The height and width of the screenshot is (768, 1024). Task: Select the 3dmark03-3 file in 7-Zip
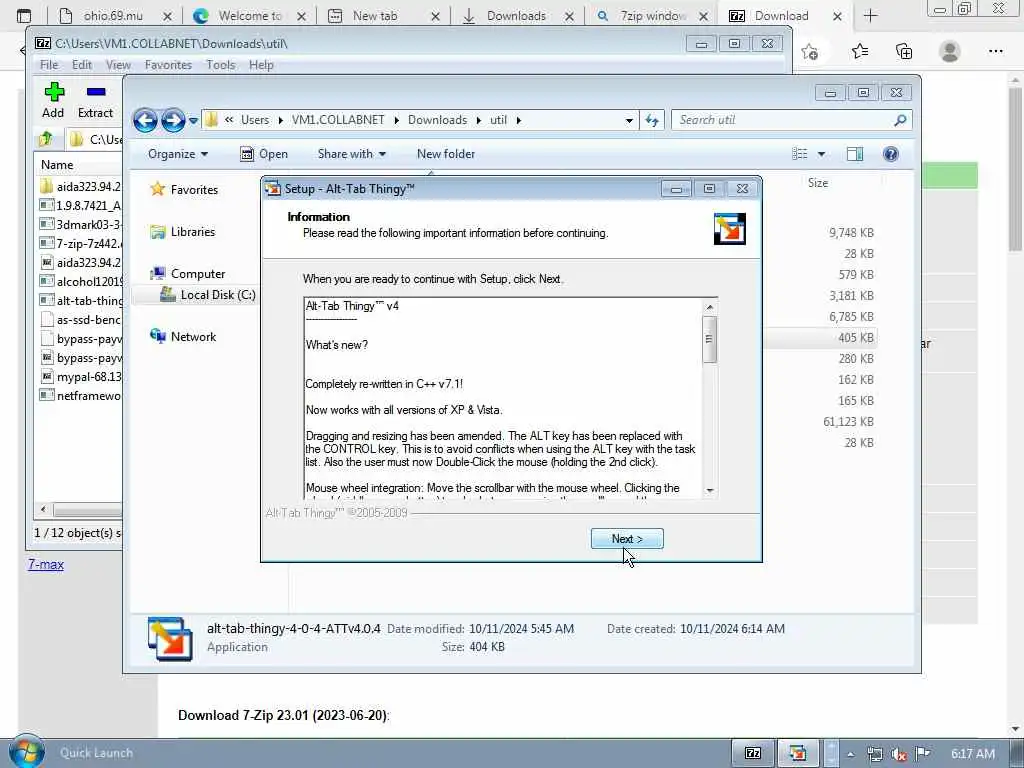80,225
